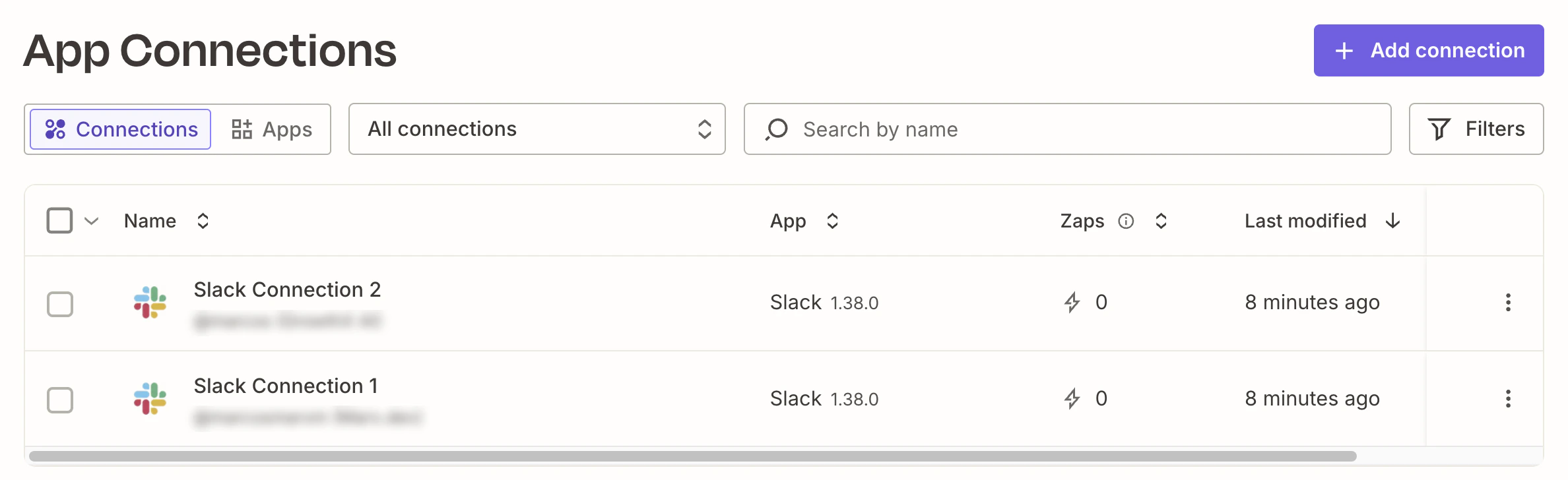This screenshot has width=1568, height=480.
Task: Switch to the Connections tab
Action: [121, 129]
